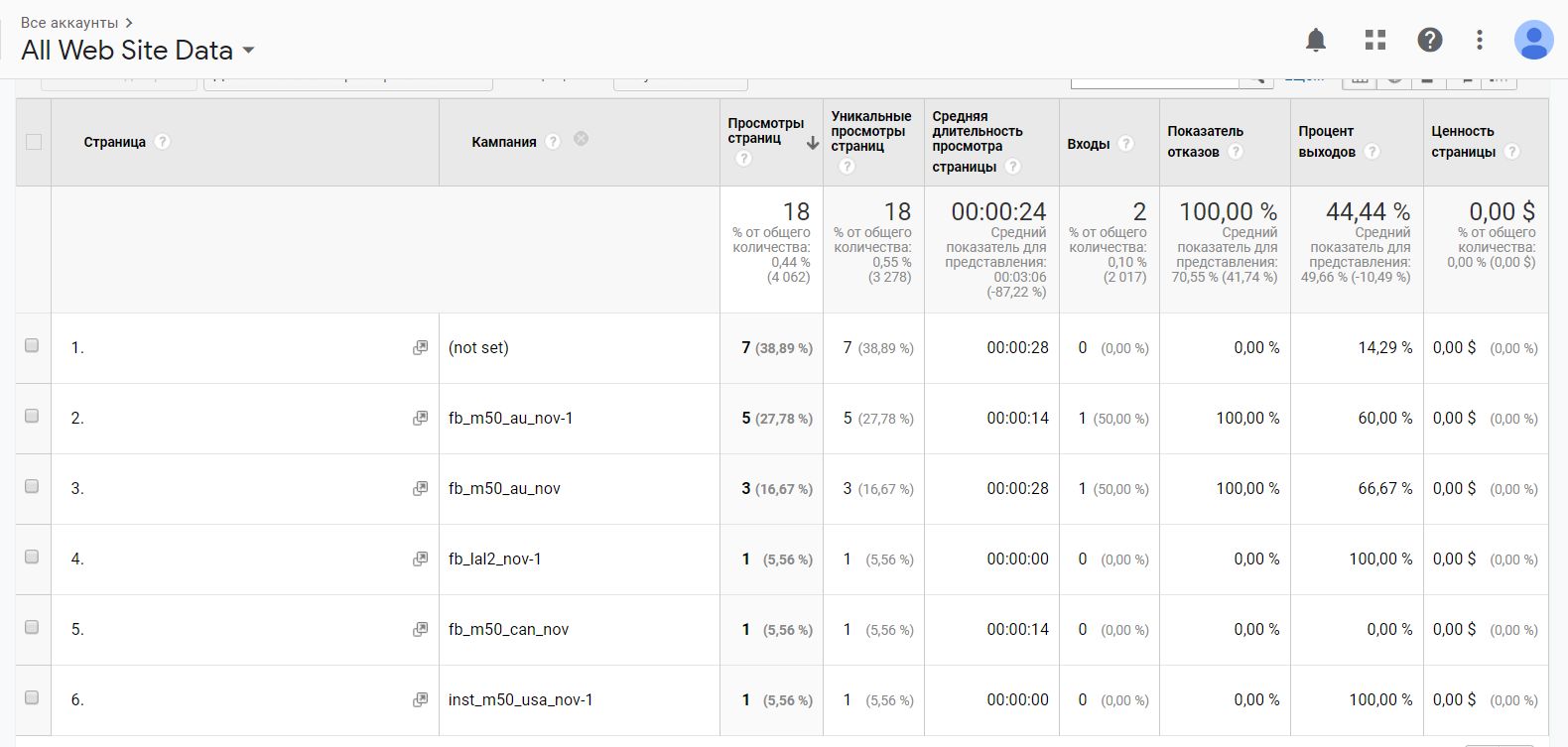Viewport: 1568px width, 747px height.
Task: Expand the All Web Site Data view selector
Action: point(138,51)
